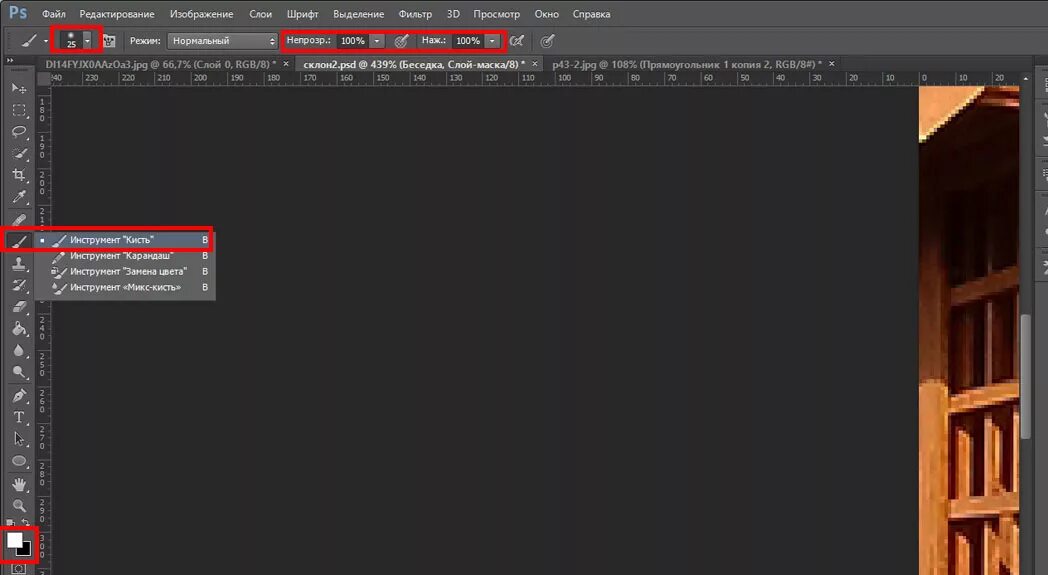Select the Path Selection tool
The height and width of the screenshot is (575, 1048).
(19, 439)
